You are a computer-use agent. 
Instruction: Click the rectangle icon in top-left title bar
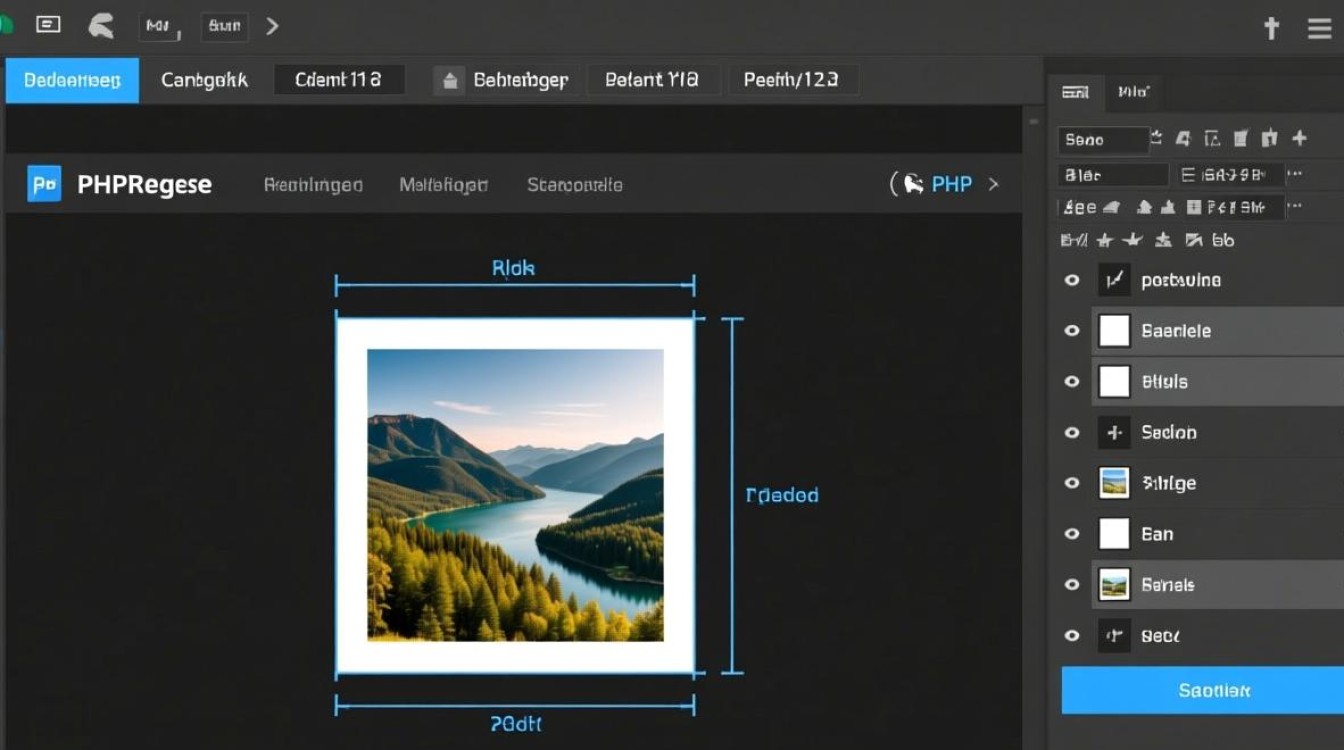point(48,25)
